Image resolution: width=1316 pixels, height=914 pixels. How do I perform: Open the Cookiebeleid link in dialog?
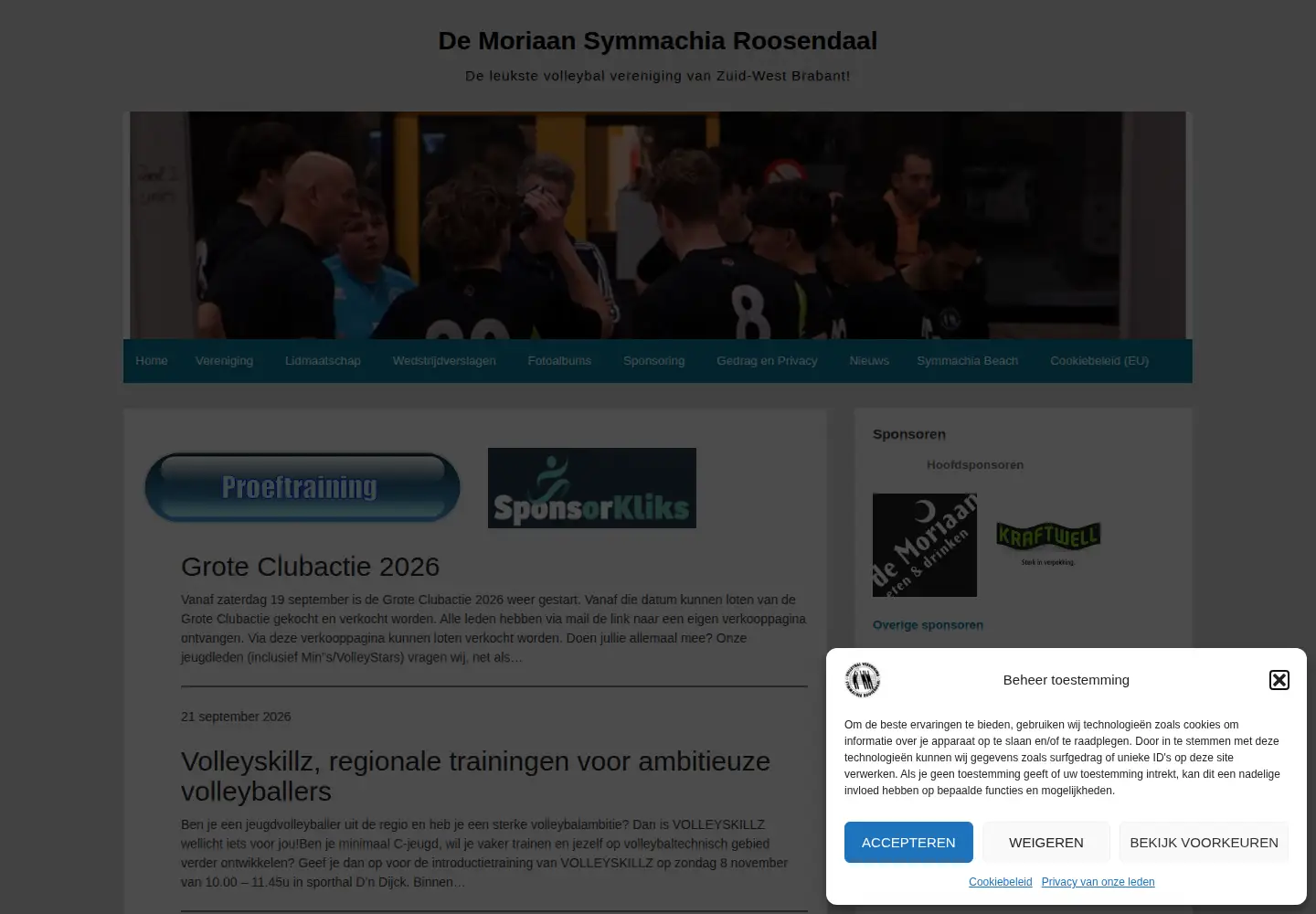point(1001,882)
